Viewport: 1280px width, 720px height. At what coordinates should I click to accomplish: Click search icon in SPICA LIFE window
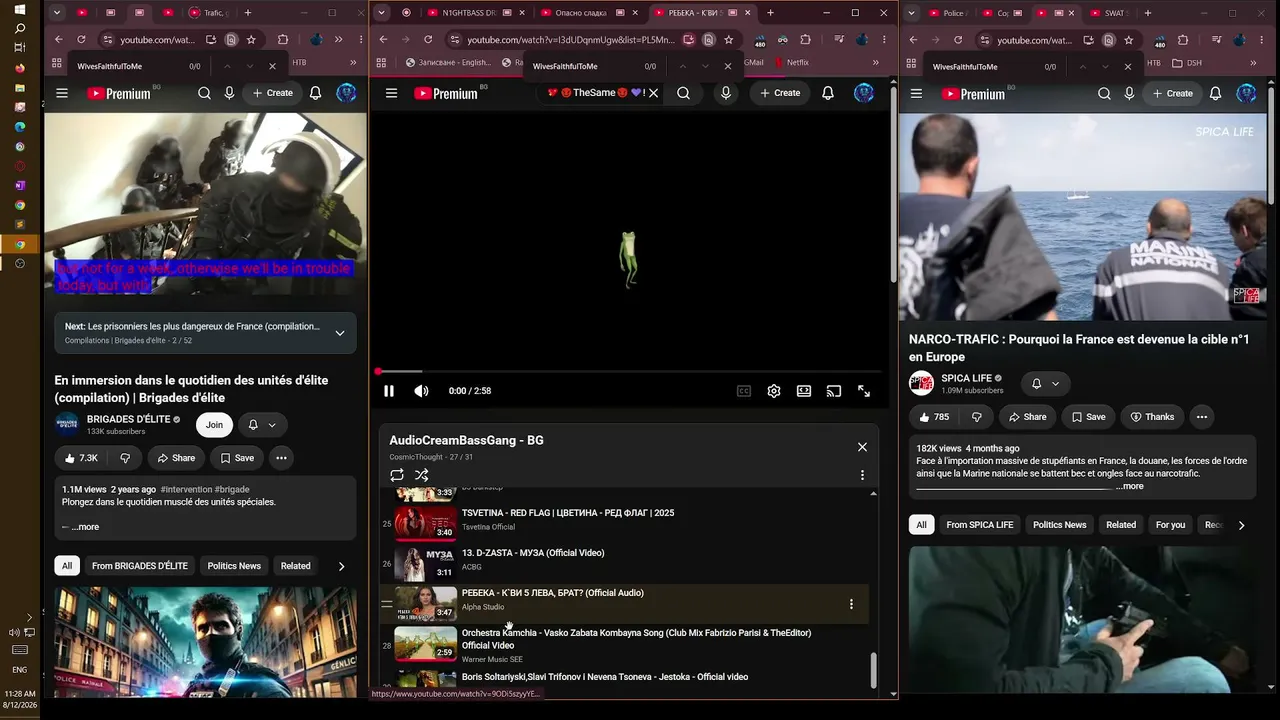pyautogui.click(x=1104, y=93)
